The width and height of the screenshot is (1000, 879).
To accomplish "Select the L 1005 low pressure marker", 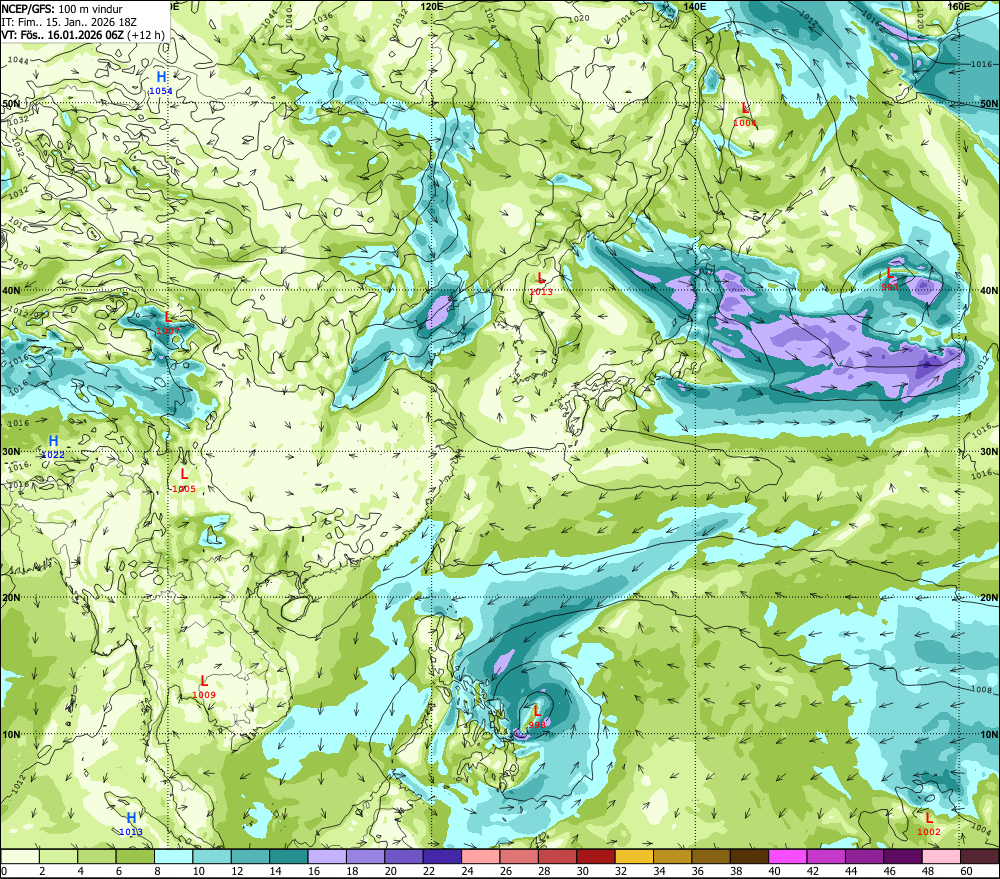I will point(184,480).
